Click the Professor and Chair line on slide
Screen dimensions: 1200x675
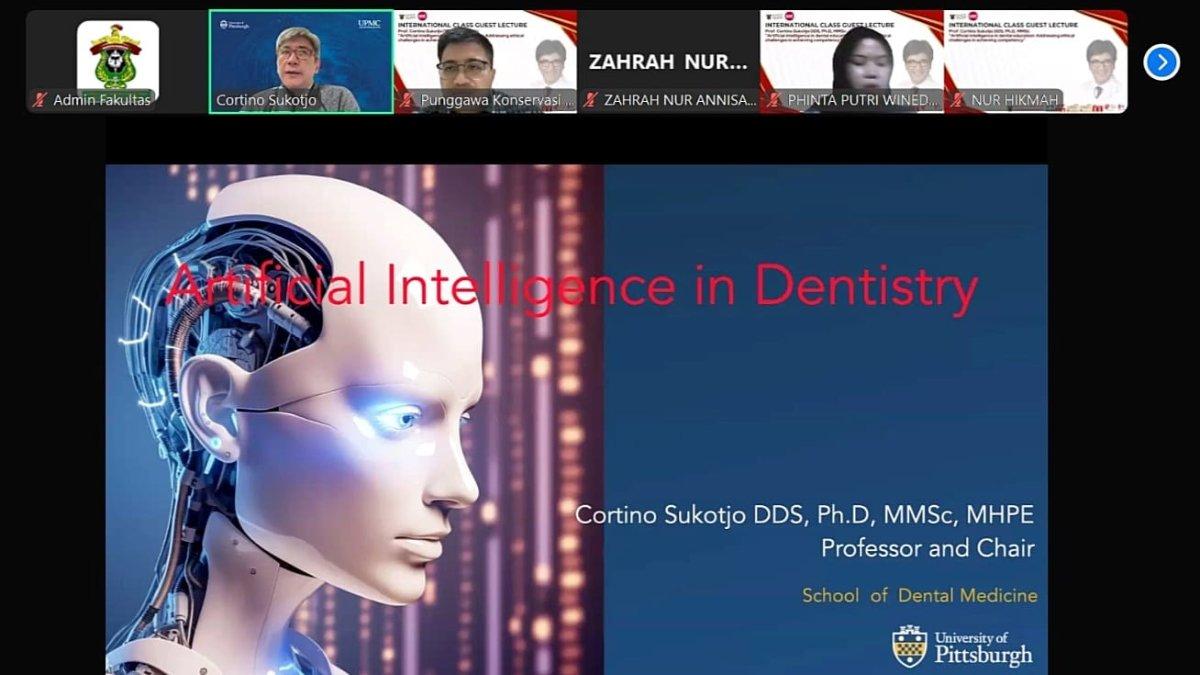(927, 548)
